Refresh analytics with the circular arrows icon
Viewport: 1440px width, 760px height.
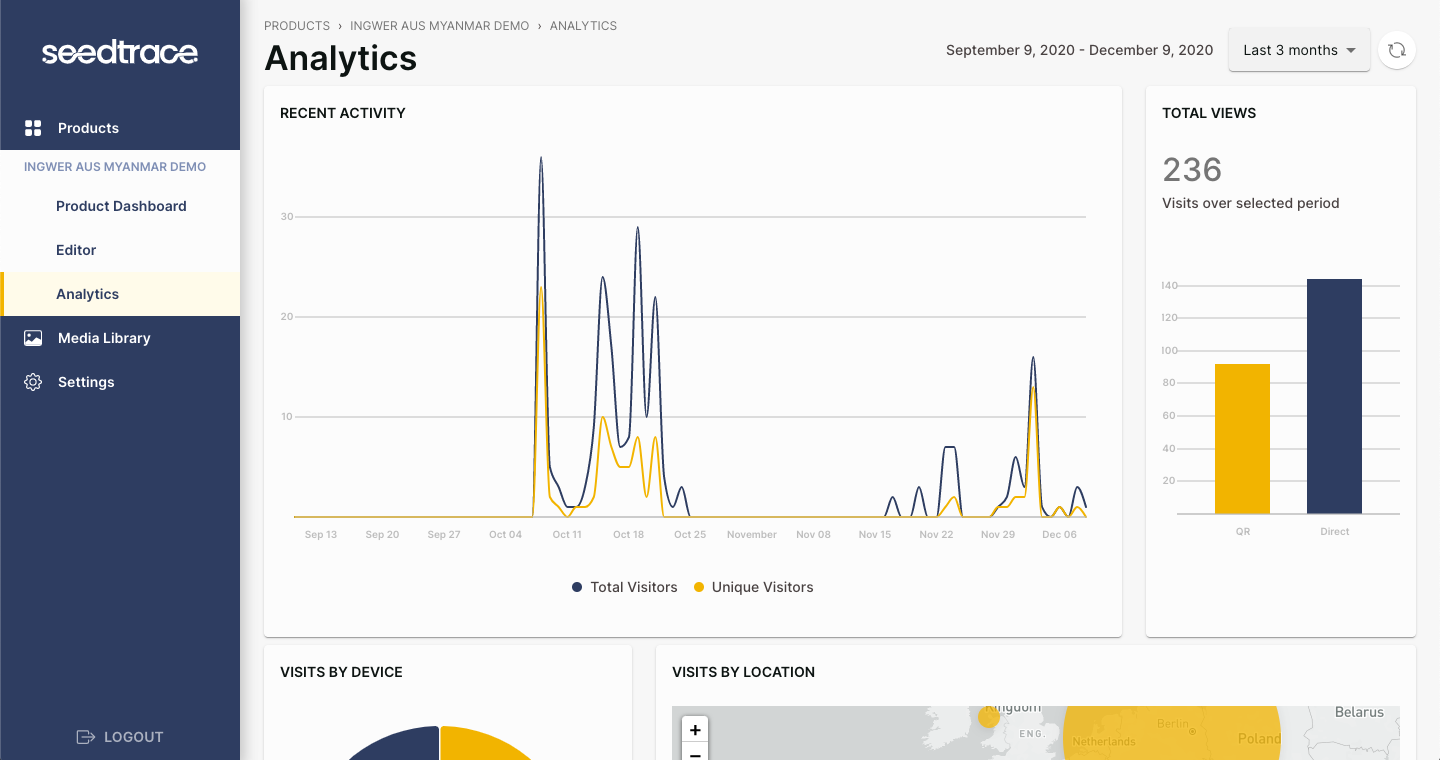[x=1397, y=50]
